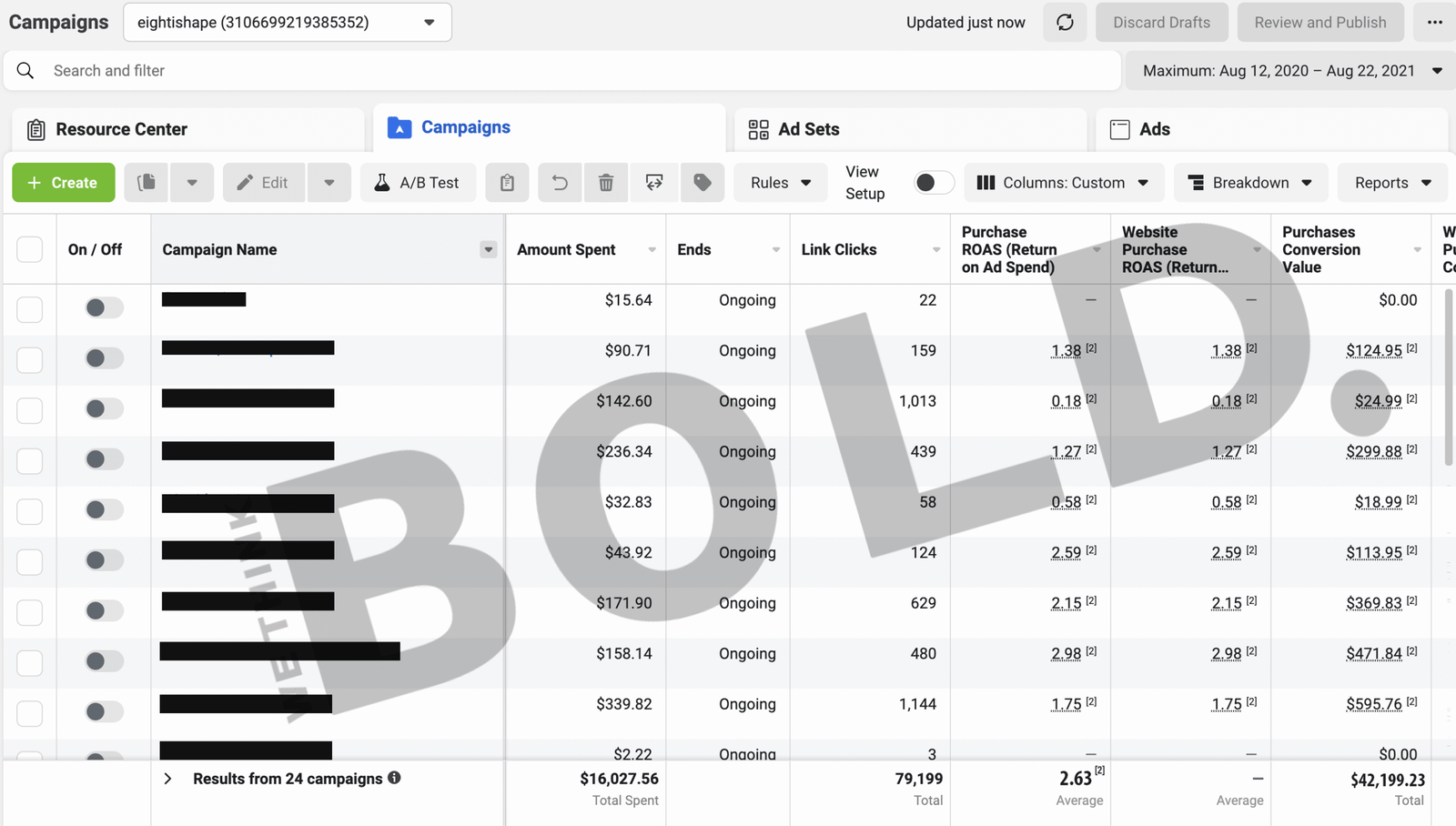Open the Columns: Custom dropdown

pyautogui.click(x=1061, y=183)
